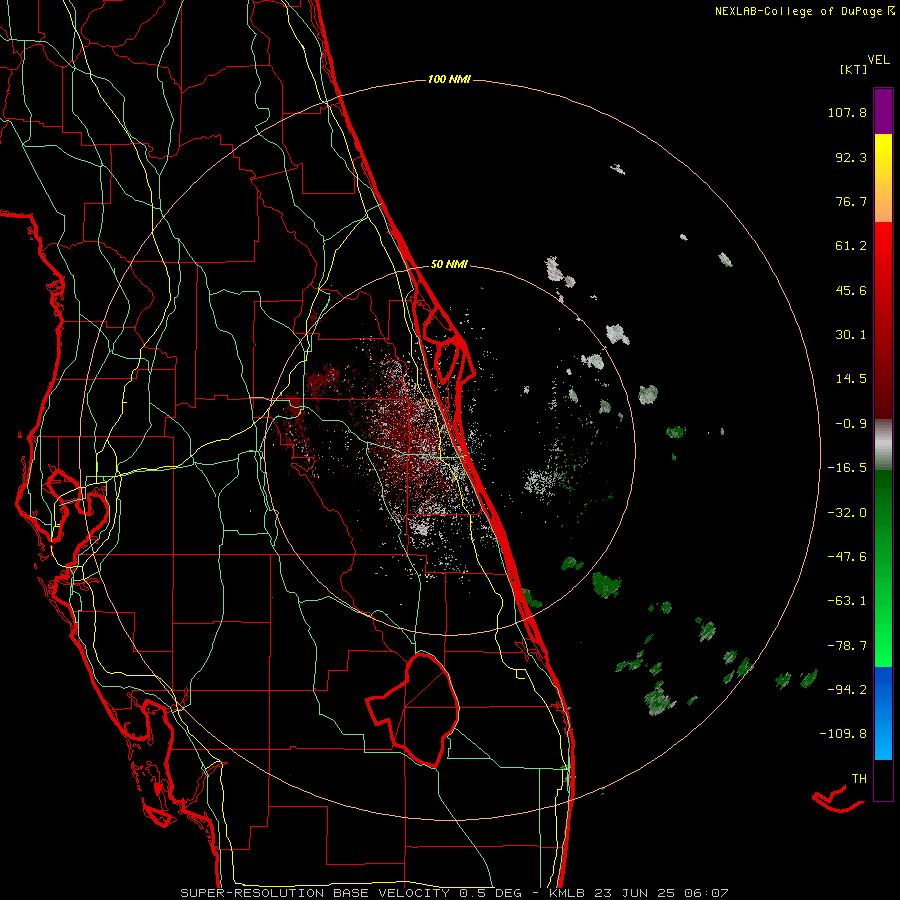This screenshot has width=900, height=900.
Task: Select the -32.0 velocity scale value
Action: pos(847,513)
